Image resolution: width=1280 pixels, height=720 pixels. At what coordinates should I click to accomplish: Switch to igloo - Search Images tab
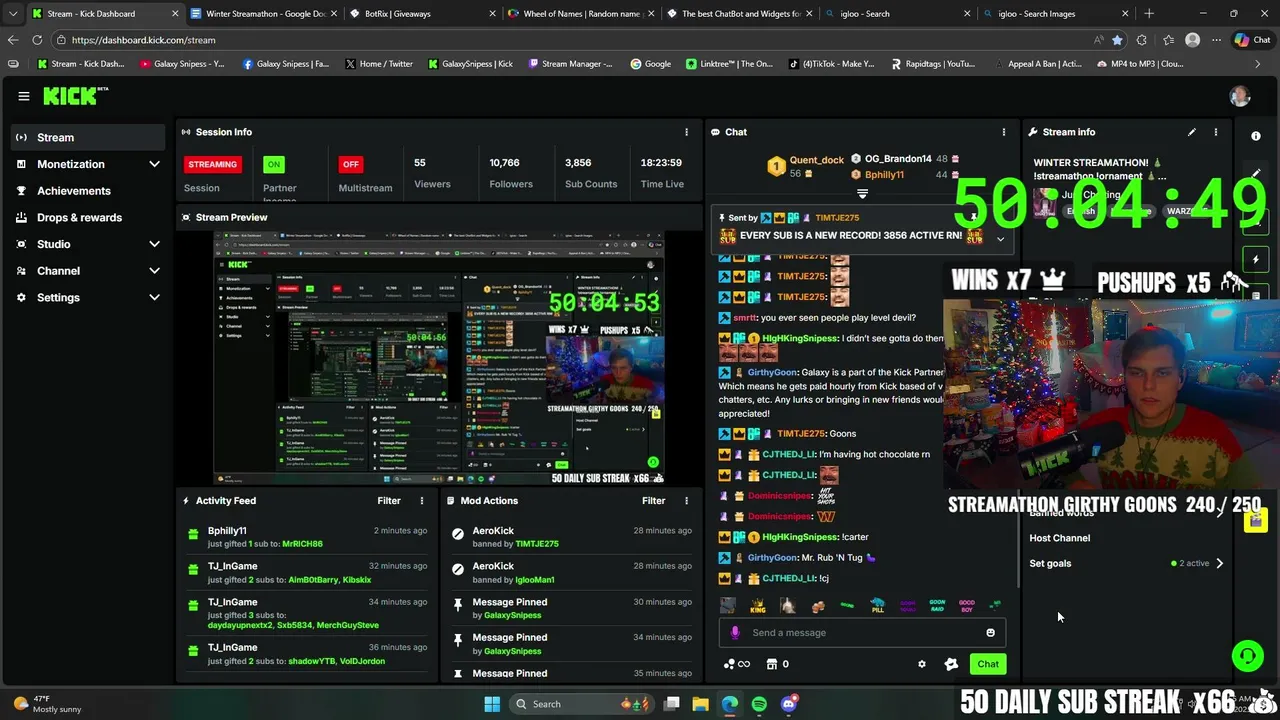coord(1054,14)
